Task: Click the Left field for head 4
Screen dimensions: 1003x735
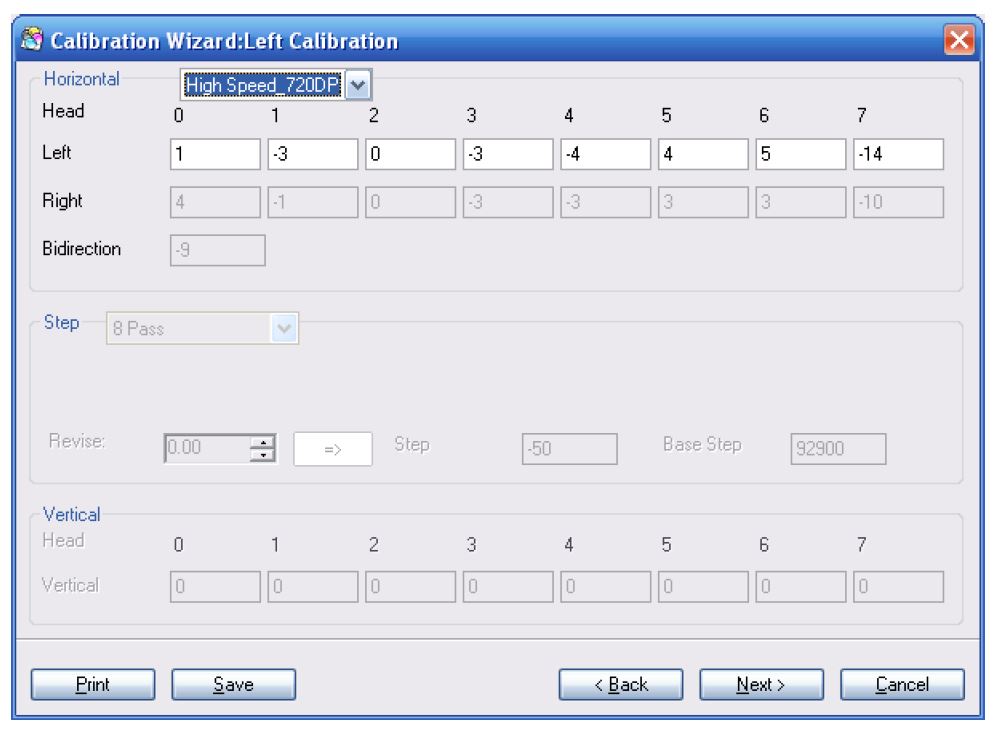Action: (x=605, y=155)
